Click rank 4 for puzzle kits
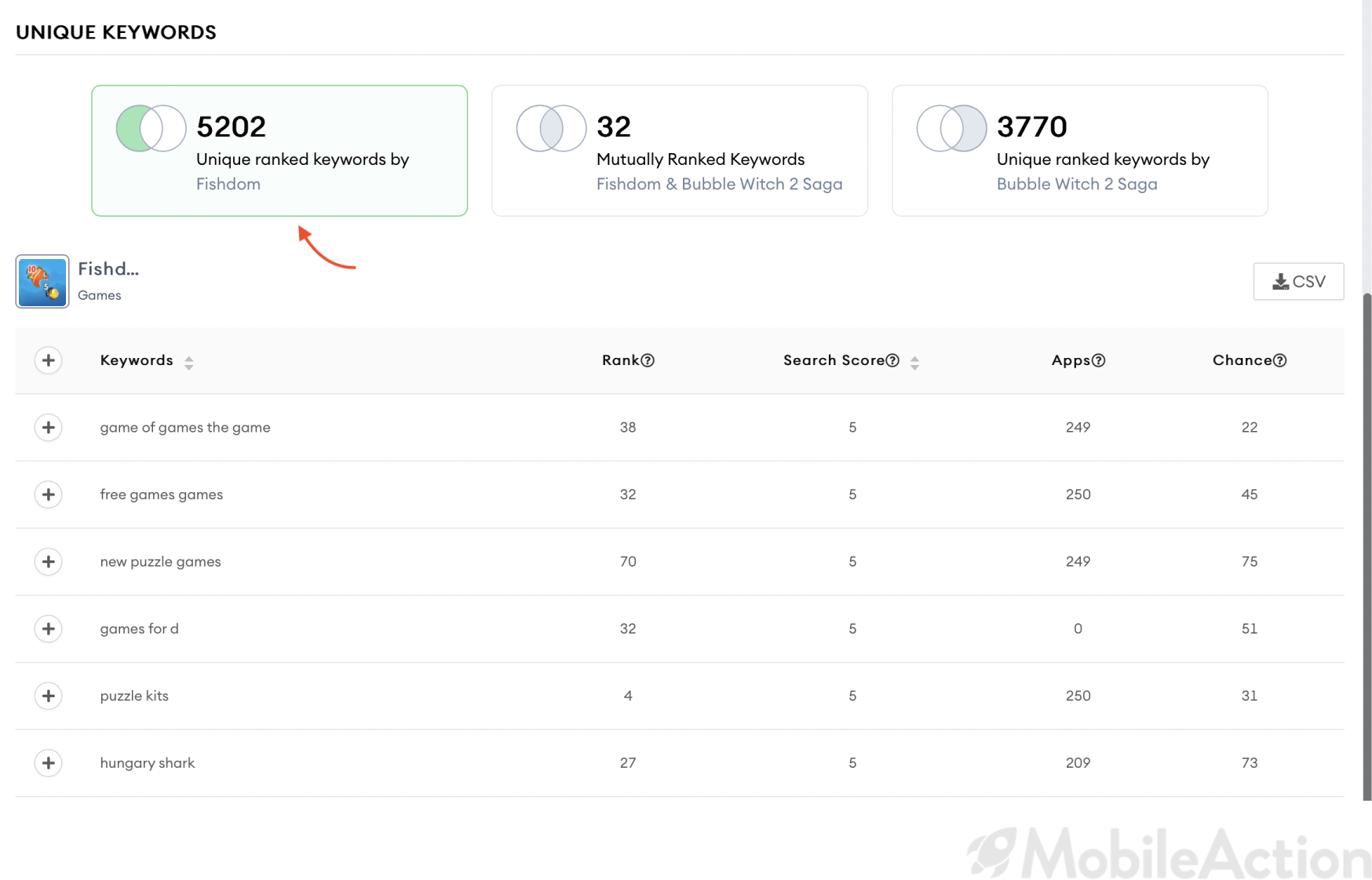 pos(628,696)
